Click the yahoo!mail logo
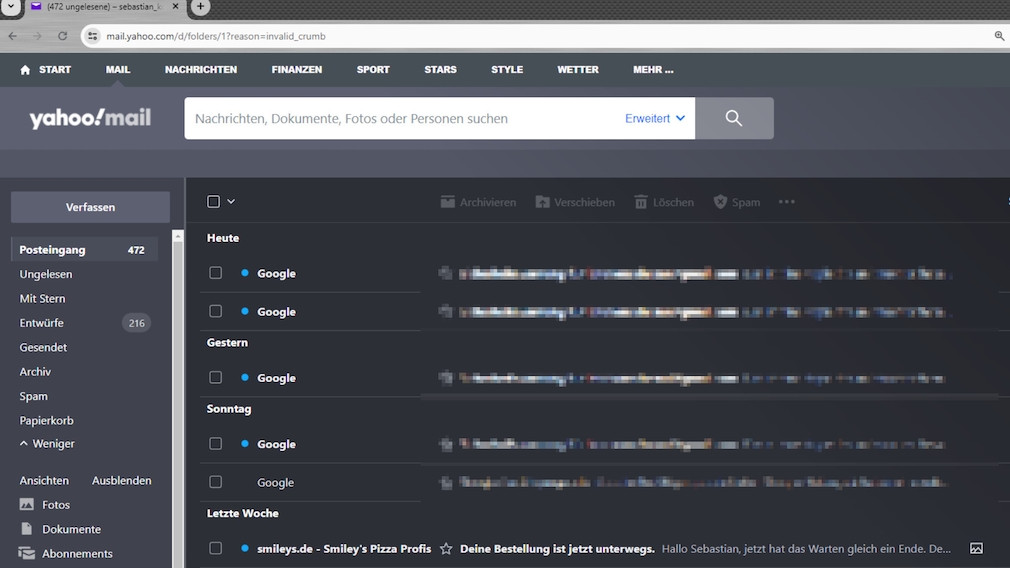 [90, 118]
